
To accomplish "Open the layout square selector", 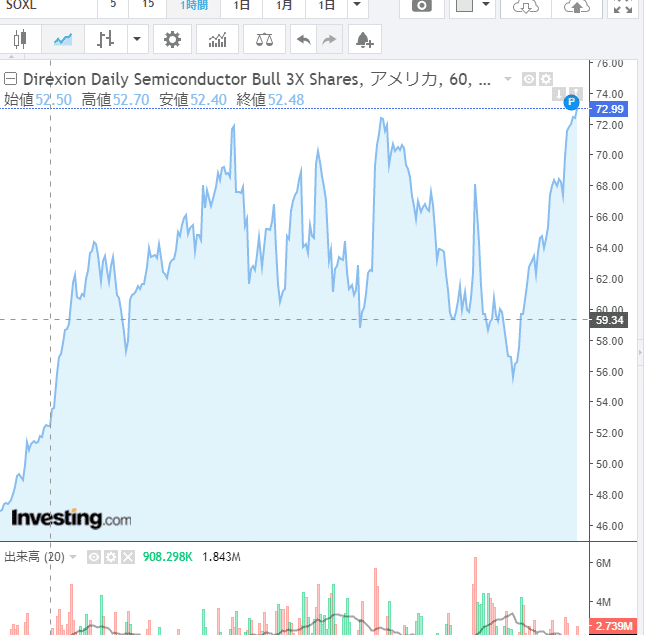I will [464, 6].
